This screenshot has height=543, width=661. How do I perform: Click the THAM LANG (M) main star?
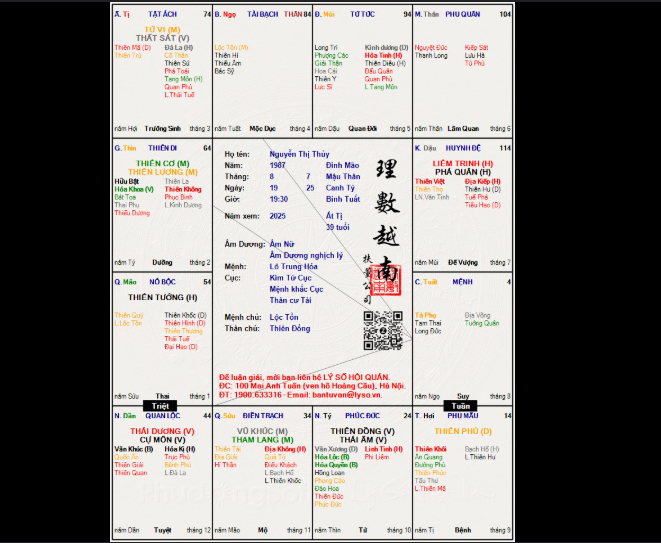tap(262, 440)
